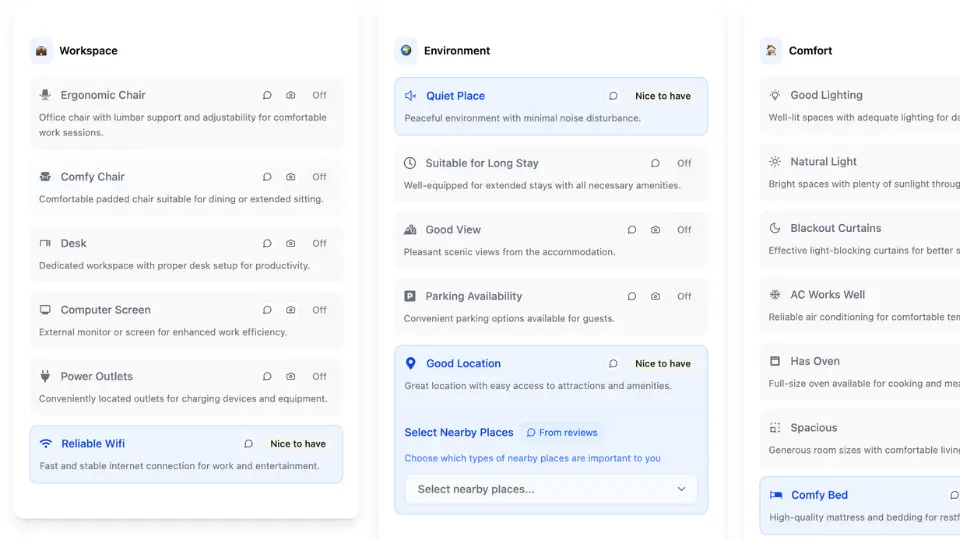Toggle Good View from Off

click(684, 230)
